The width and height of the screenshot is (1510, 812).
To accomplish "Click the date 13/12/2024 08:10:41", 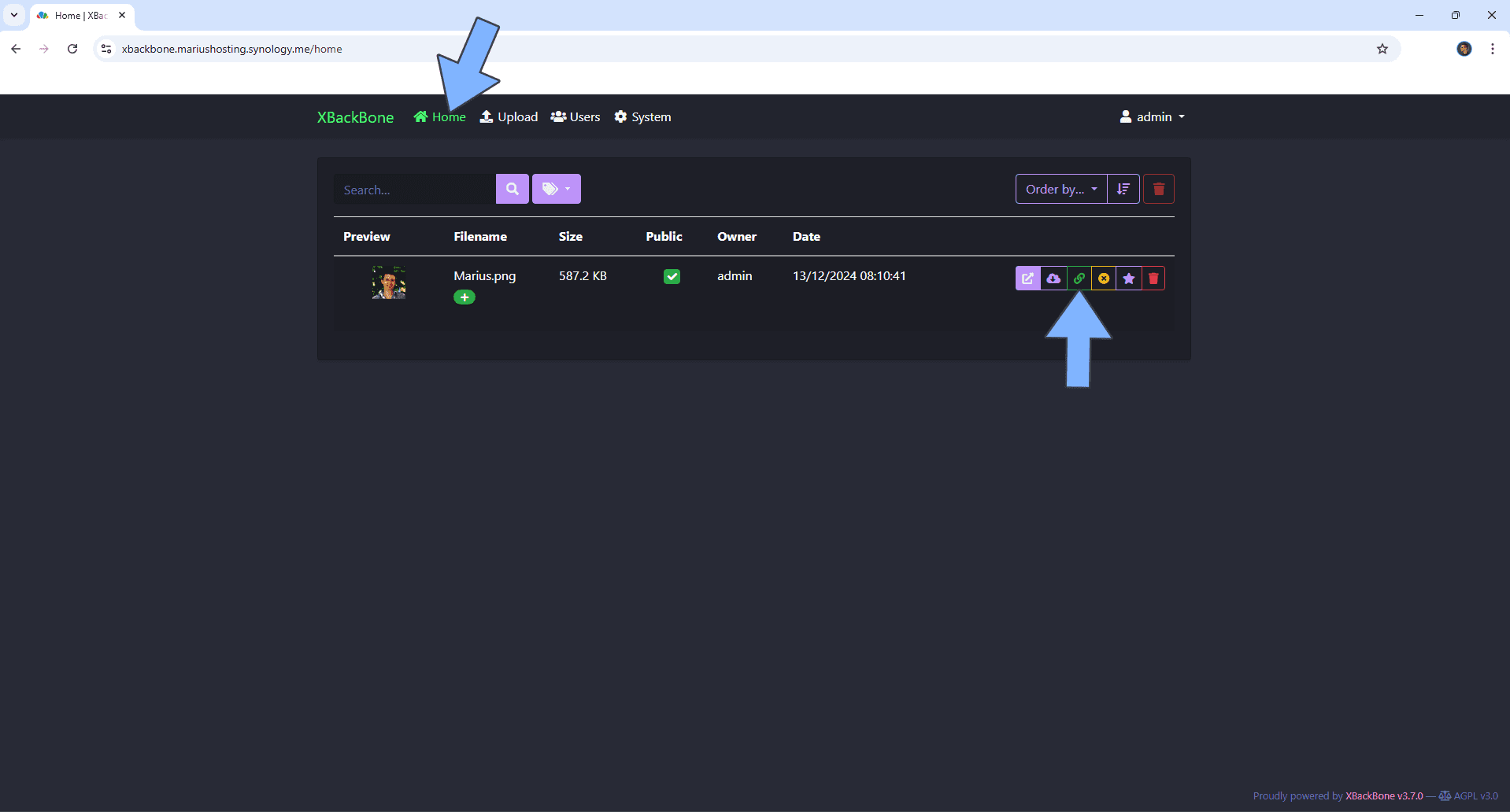I will pos(849,276).
